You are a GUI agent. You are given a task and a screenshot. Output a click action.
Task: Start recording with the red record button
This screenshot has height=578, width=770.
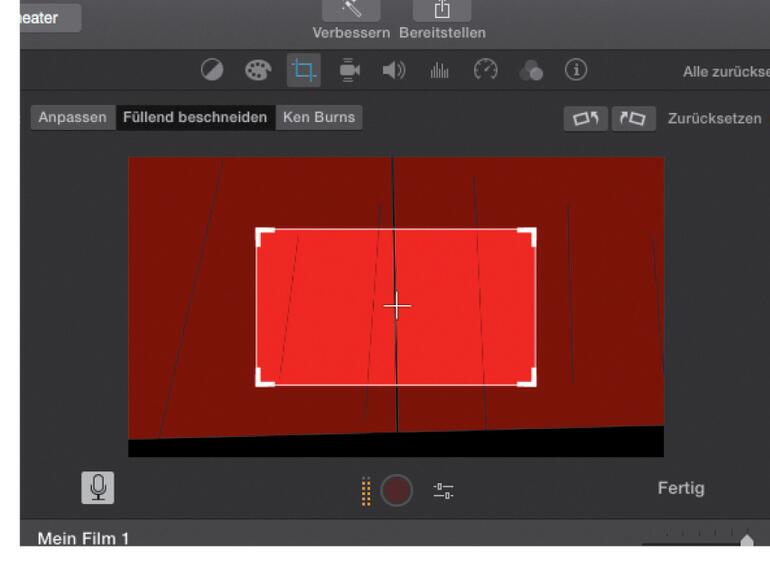pyautogui.click(x=396, y=490)
